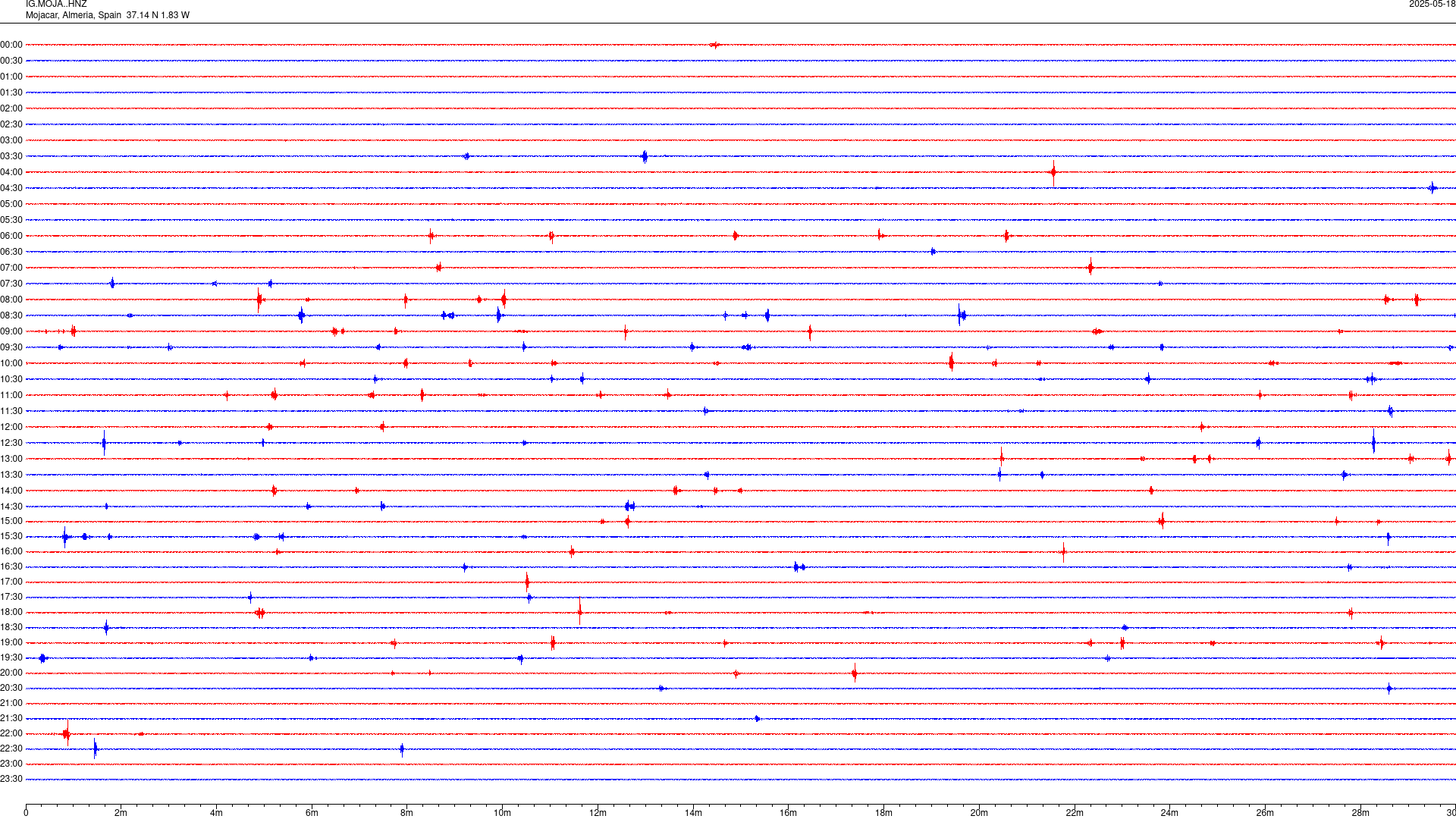Select the 02:00 trace time label

tap(11, 108)
